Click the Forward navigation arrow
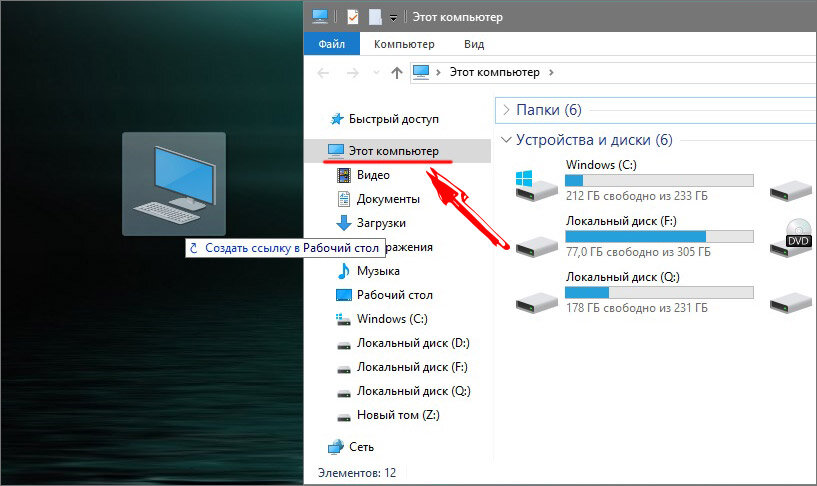The image size is (817, 486). pyautogui.click(x=353, y=73)
